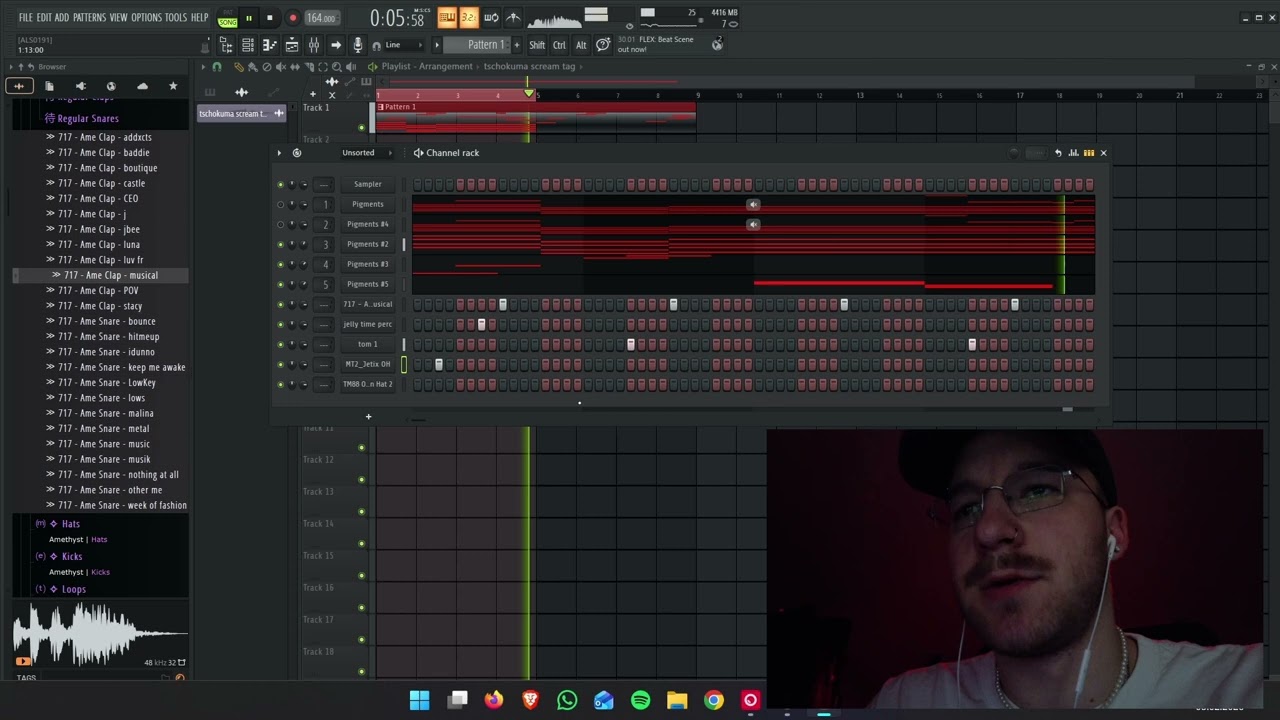Open the Unsorted channel filter dropdown
The height and width of the screenshot is (720, 1280).
pyautogui.click(x=365, y=153)
